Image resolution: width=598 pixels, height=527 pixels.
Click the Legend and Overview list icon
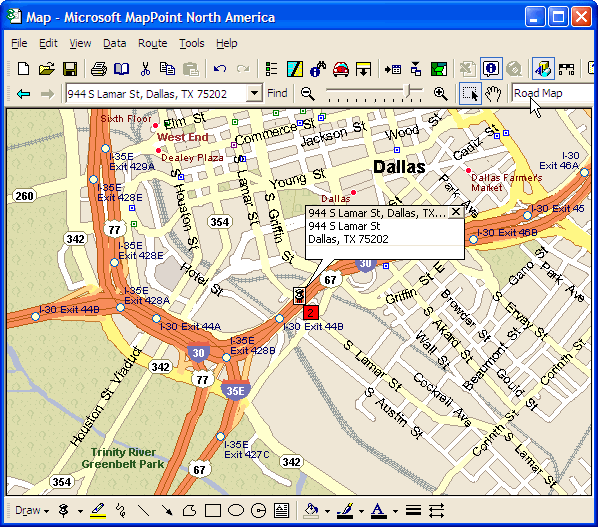(271, 69)
